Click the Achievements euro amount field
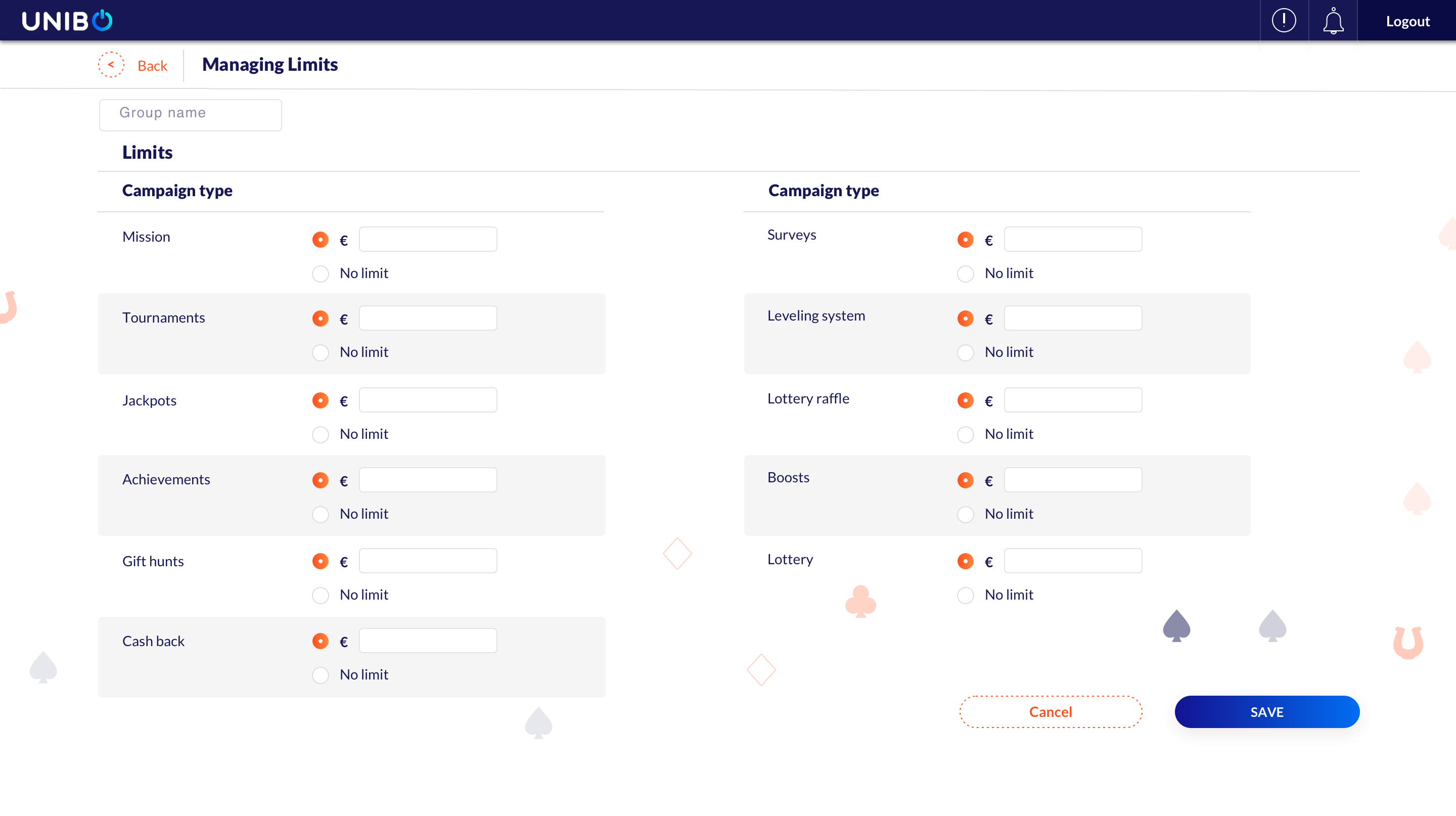Image resolution: width=1456 pixels, height=816 pixels. pyautogui.click(x=428, y=480)
